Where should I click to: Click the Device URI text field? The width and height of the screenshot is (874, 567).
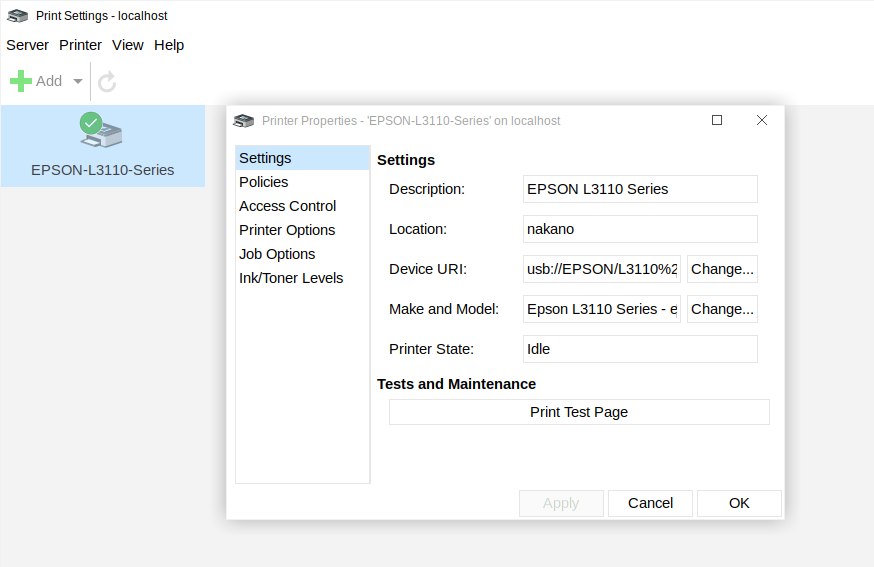(601, 269)
